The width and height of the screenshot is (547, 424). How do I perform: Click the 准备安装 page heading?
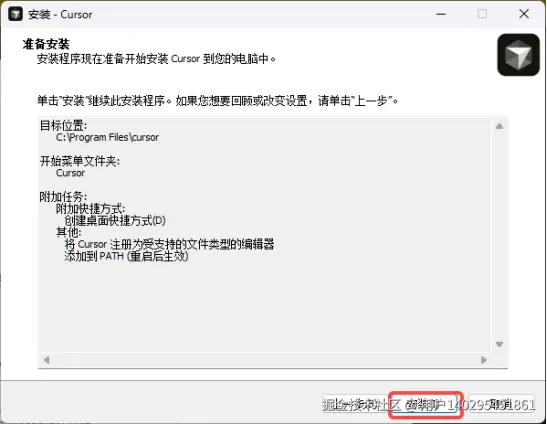(x=46, y=44)
